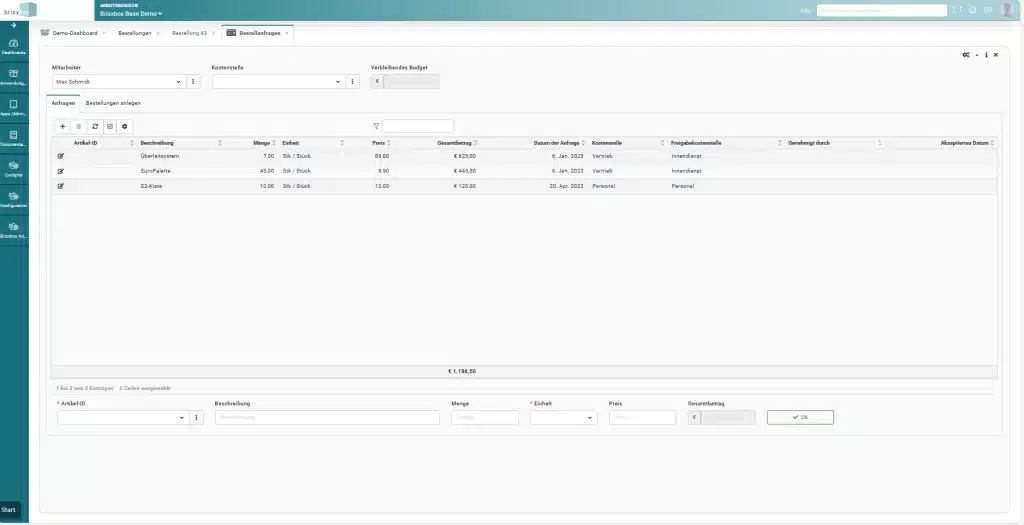
Task: Open the user avatar menu
Action: 1008,10
